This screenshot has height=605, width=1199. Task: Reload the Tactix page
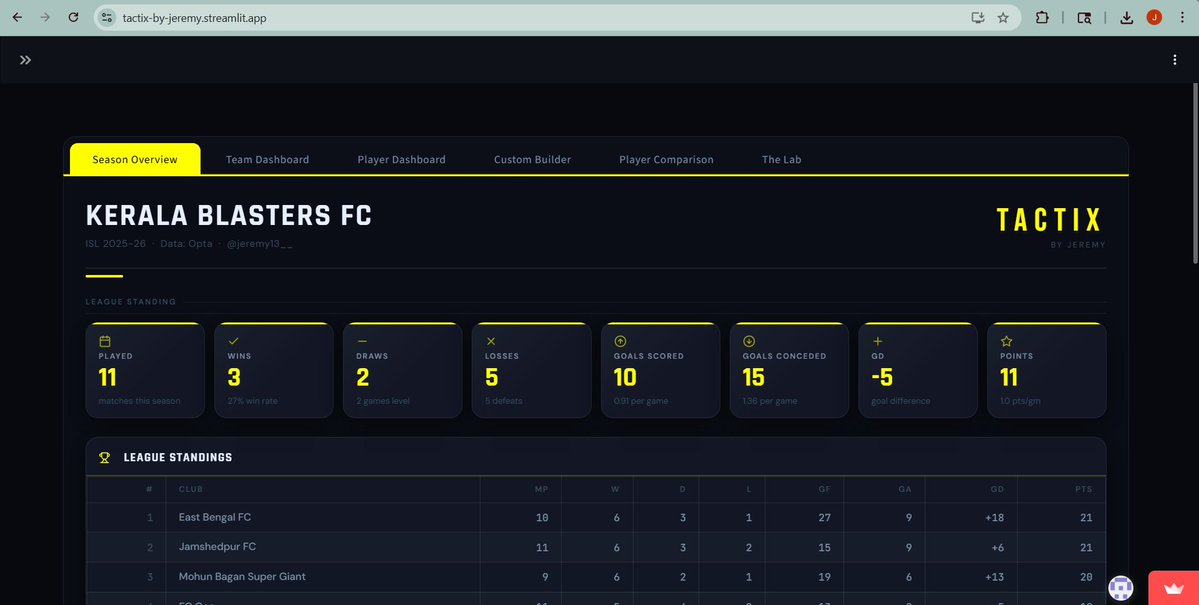[x=73, y=18]
